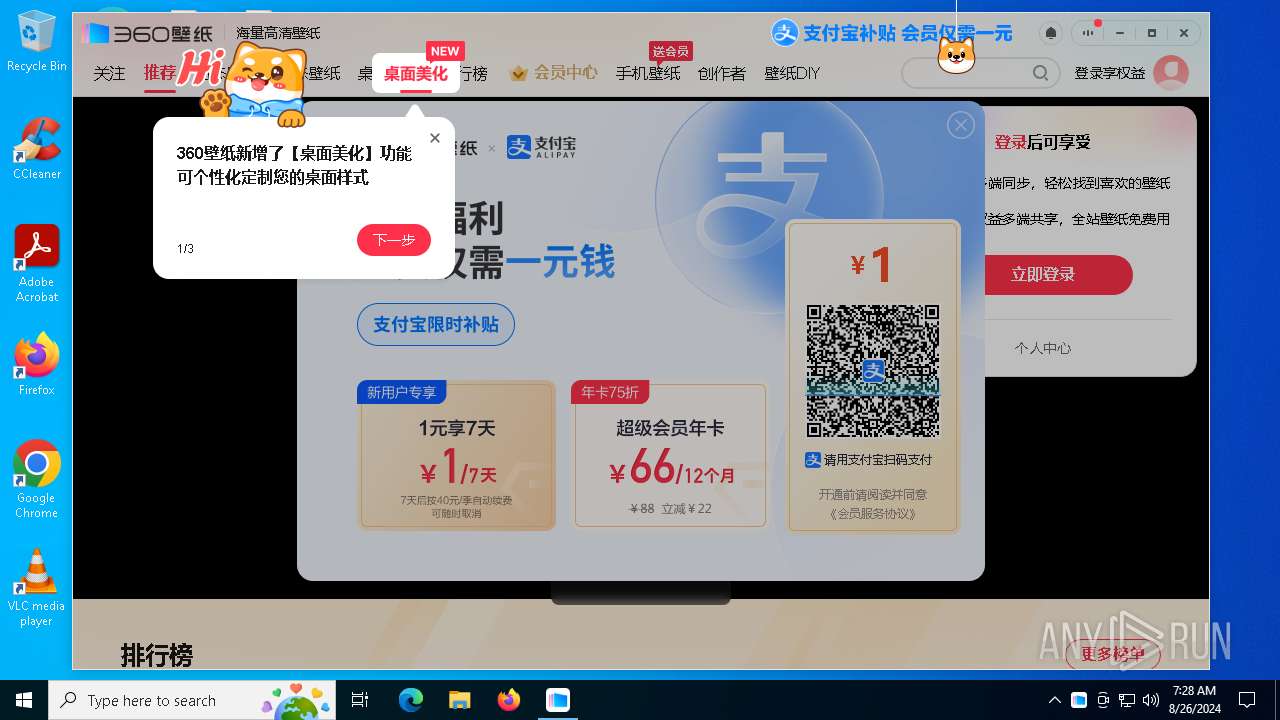Open the notification bell icon
Image resolution: width=1280 pixels, height=720 pixels.
point(1050,33)
